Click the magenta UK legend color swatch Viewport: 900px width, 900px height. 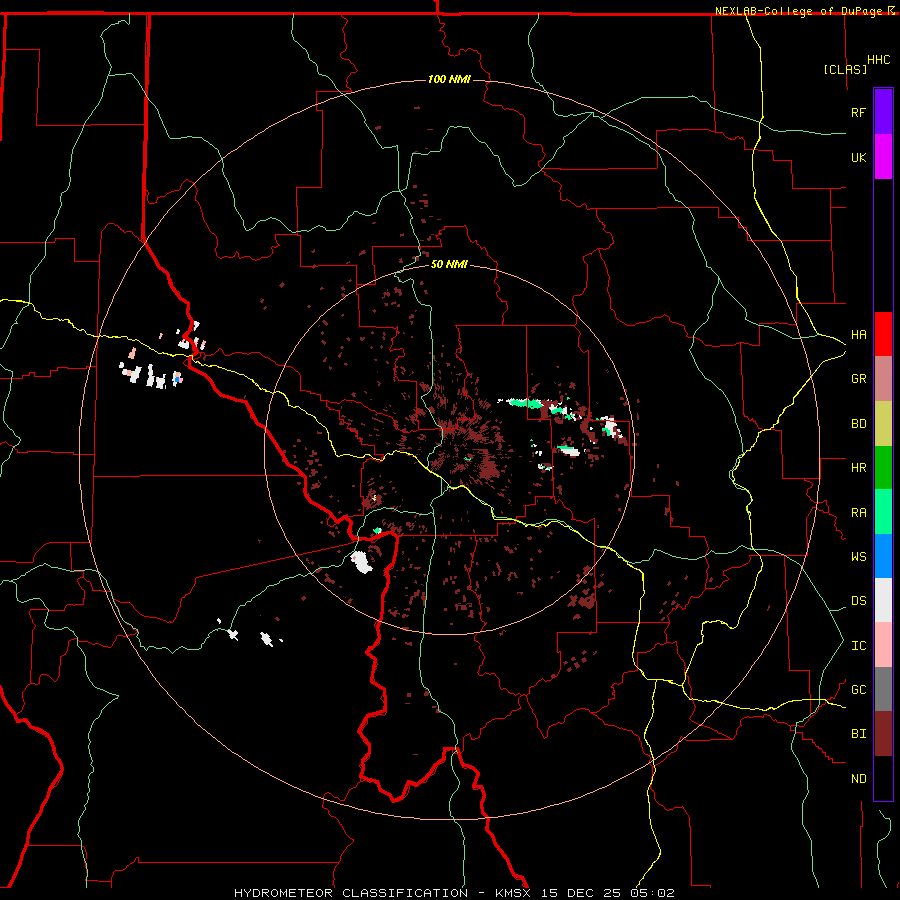[883, 157]
